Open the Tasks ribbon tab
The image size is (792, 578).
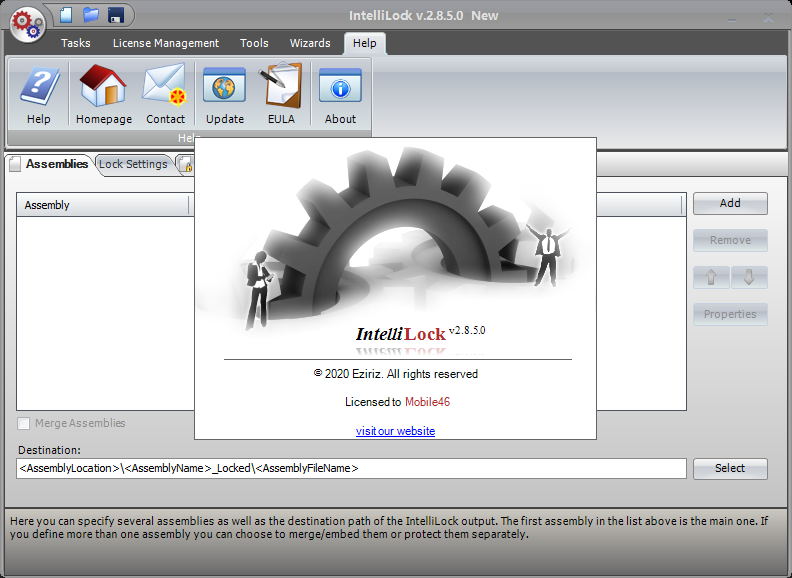click(x=76, y=43)
